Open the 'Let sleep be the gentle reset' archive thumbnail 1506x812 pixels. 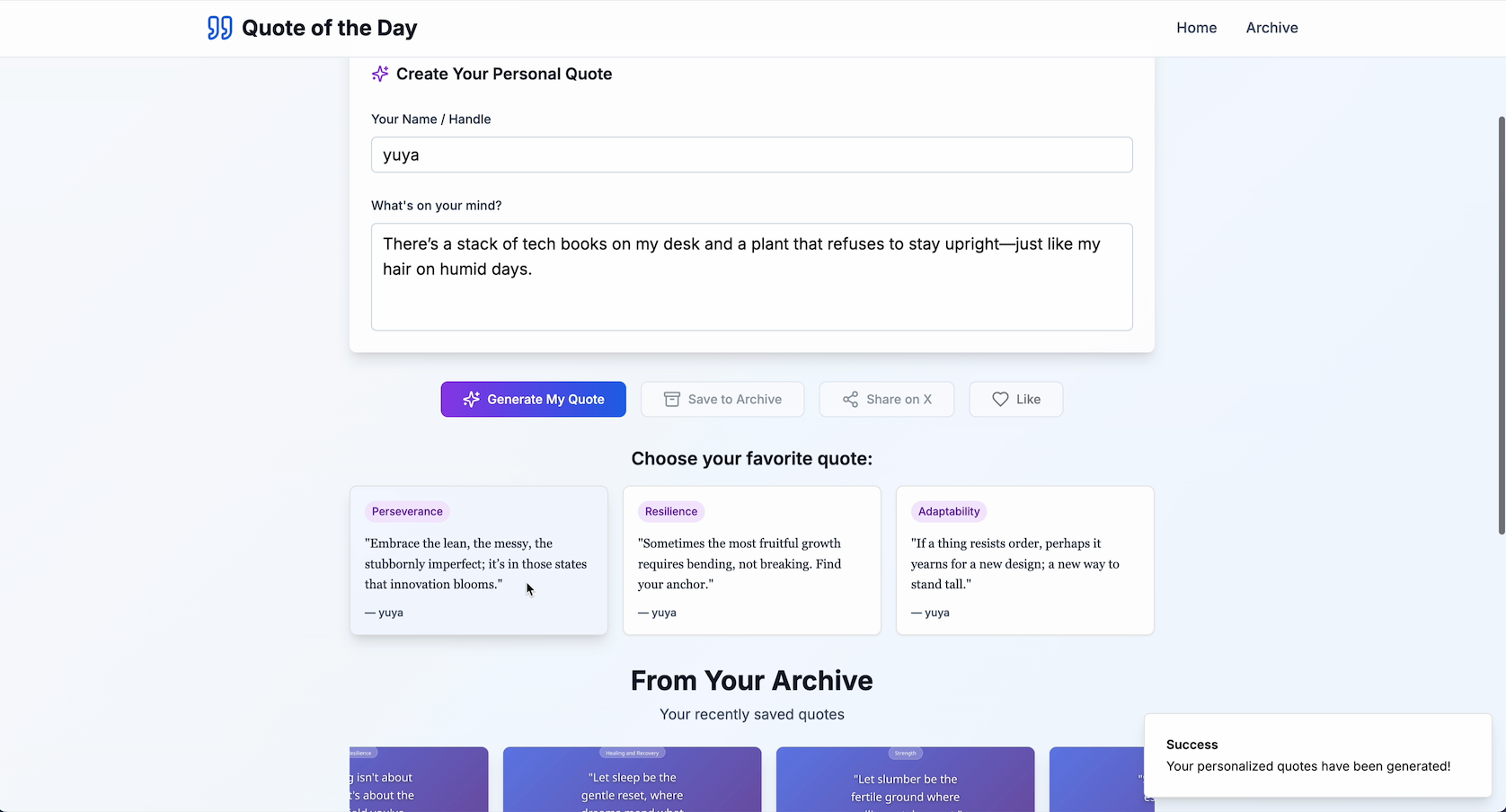(632, 779)
